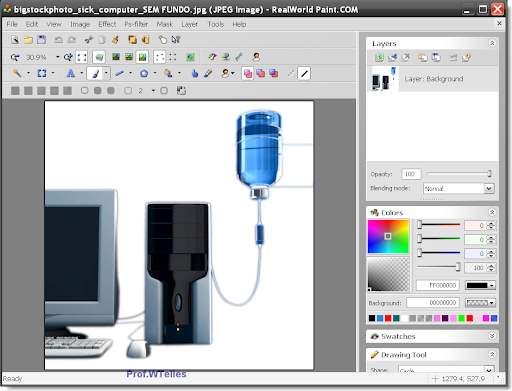Open the zoom percentage dropdown

click(x=57, y=57)
